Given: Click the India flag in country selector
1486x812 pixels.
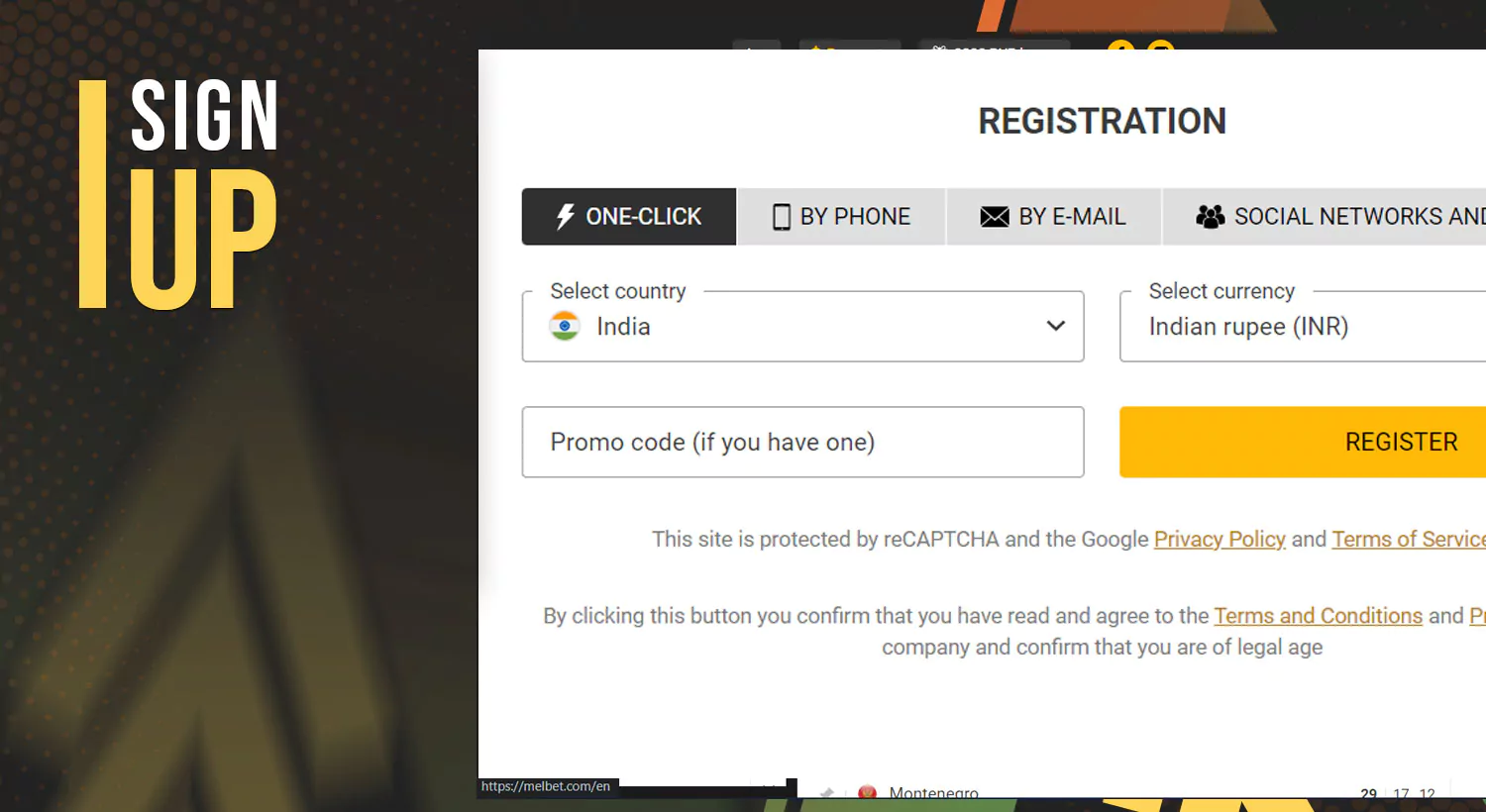Looking at the screenshot, I should (564, 326).
